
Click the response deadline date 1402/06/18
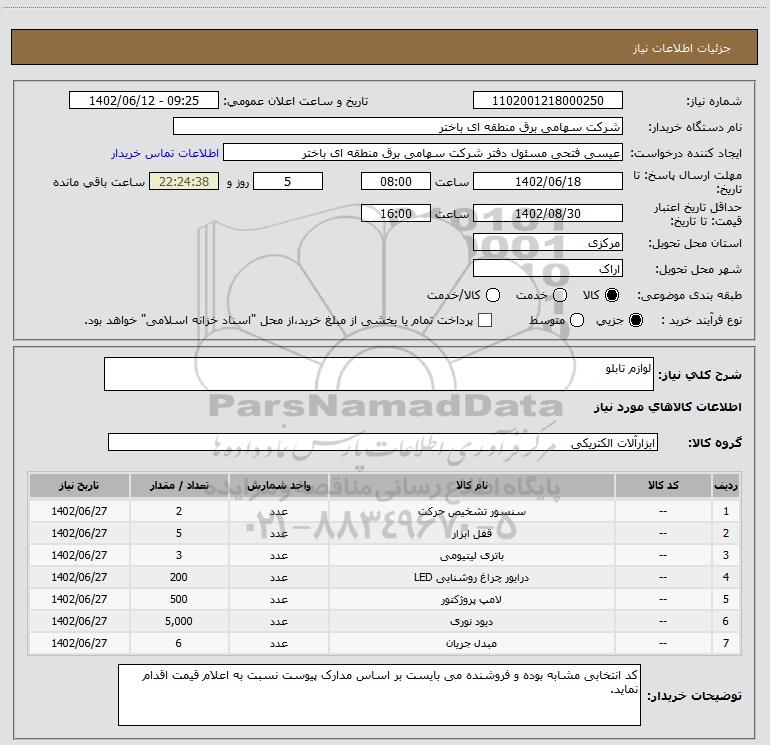548,181
